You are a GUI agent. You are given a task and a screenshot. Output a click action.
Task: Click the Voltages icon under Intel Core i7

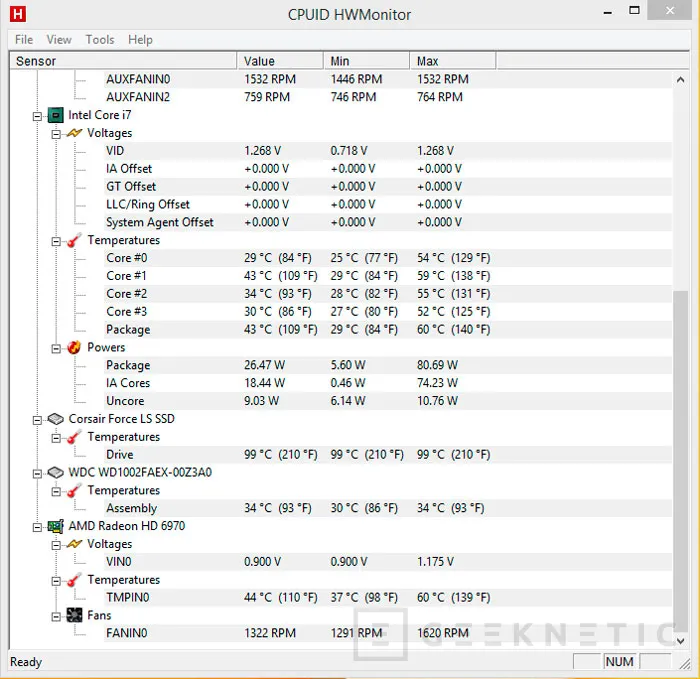75,133
